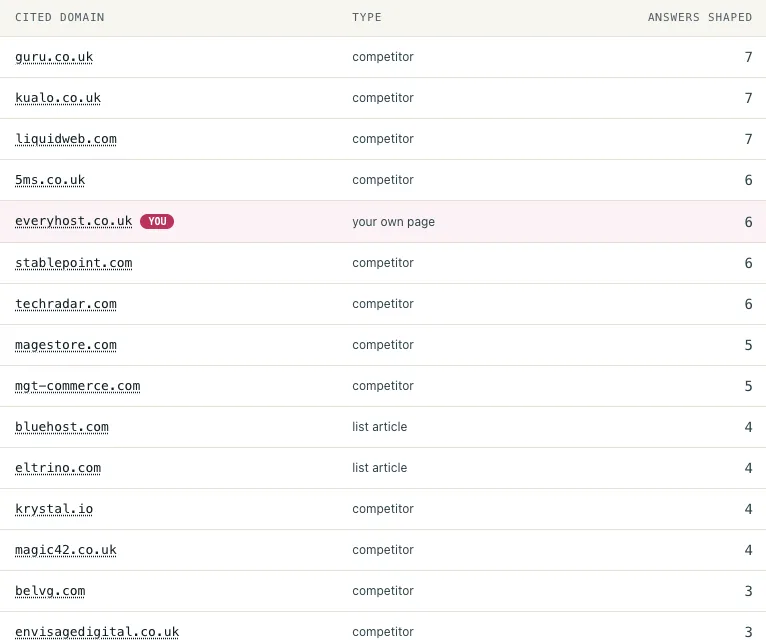The height and width of the screenshot is (640, 766).
Task: Click answers count 7 in liquidweb.com row
Action: 748,139
